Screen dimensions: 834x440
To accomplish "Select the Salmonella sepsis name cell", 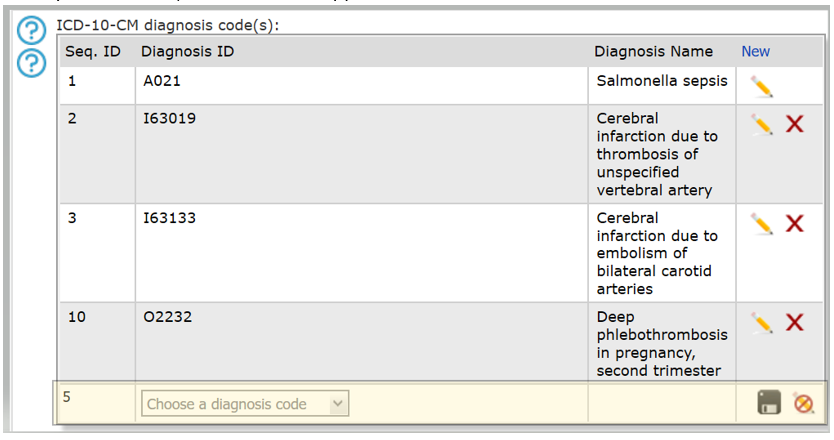I will [x=662, y=86].
